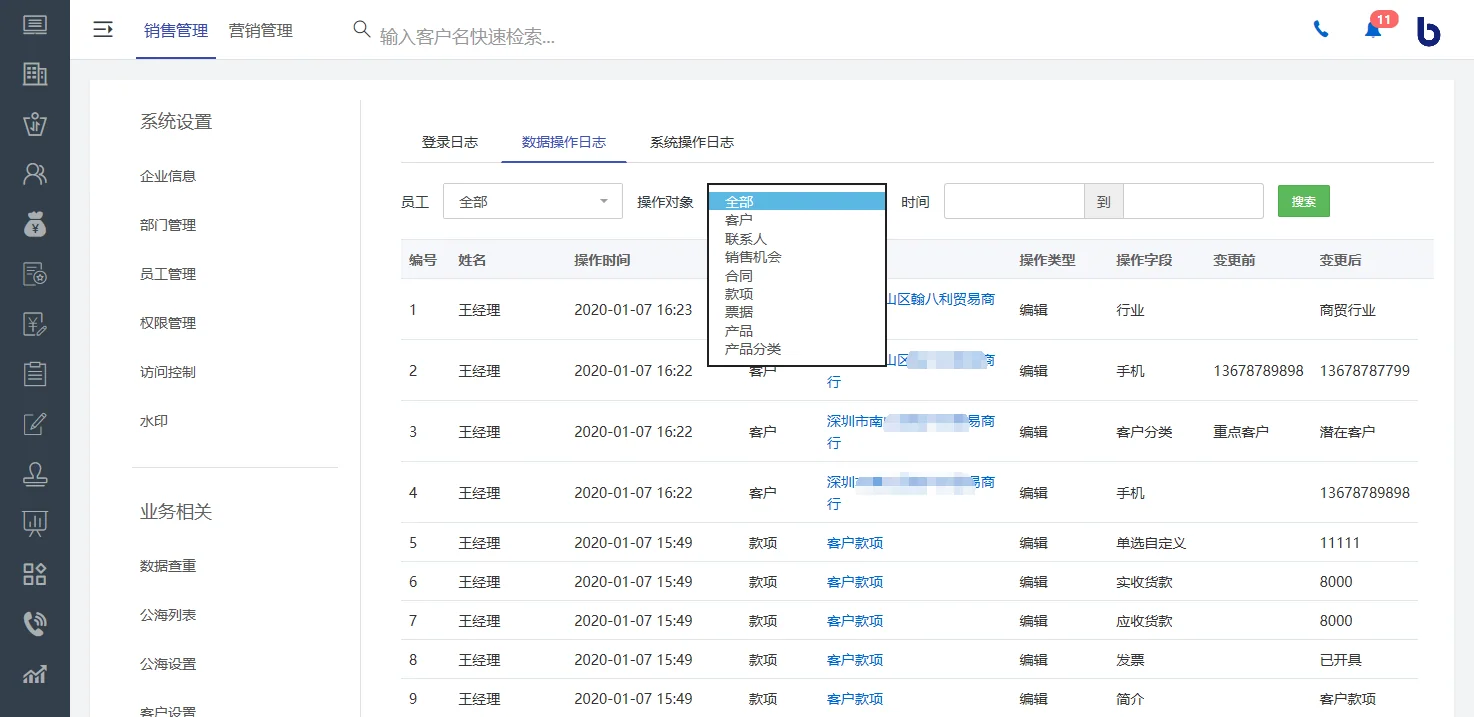Open 客户款项 link in row 8
This screenshot has width=1474, height=717.
(x=855, y=660)
